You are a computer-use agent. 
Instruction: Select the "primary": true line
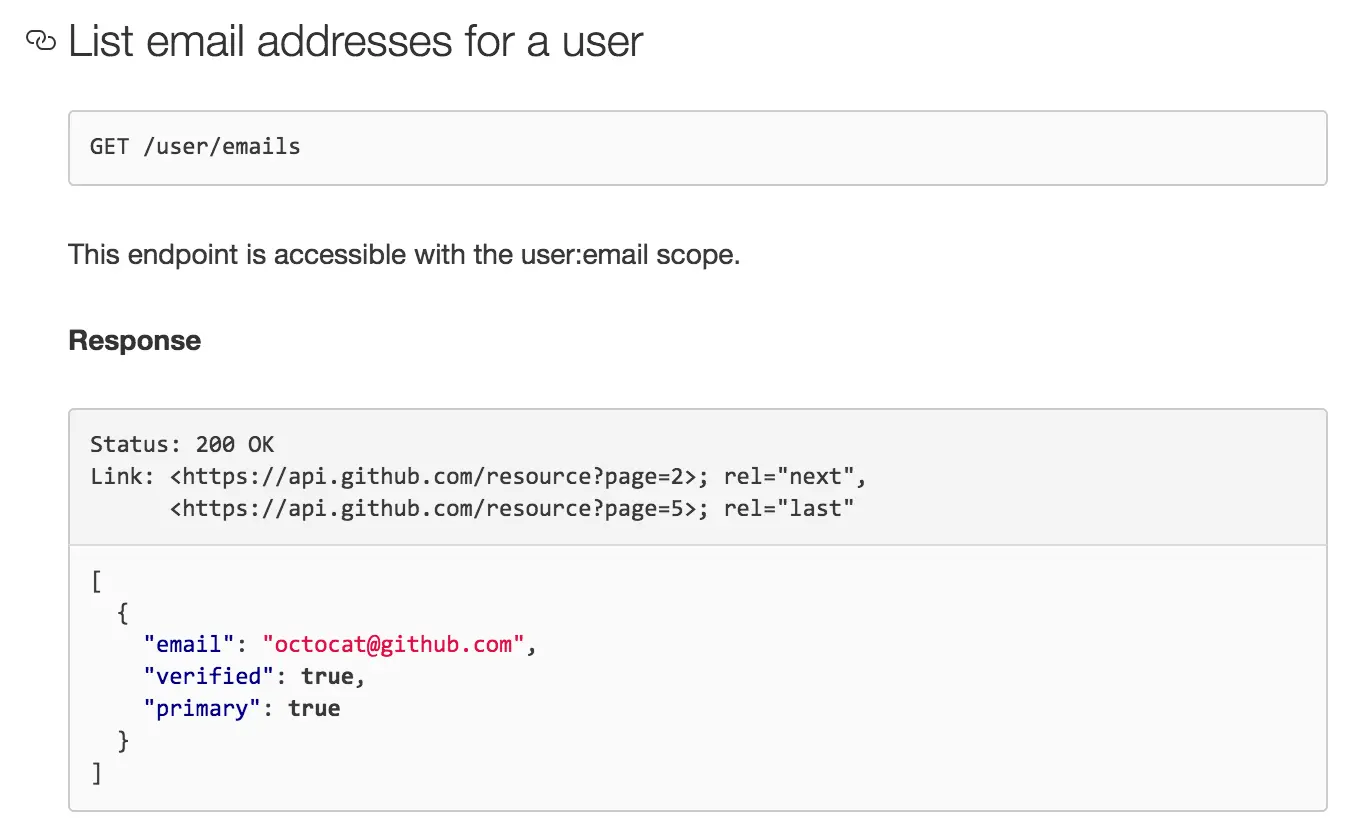click(x=242, y=708)
